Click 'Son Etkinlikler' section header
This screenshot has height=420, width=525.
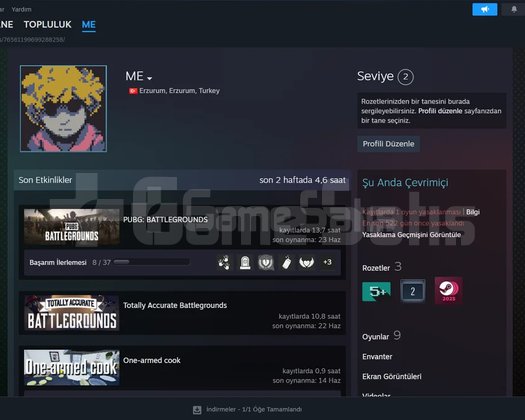45,180
